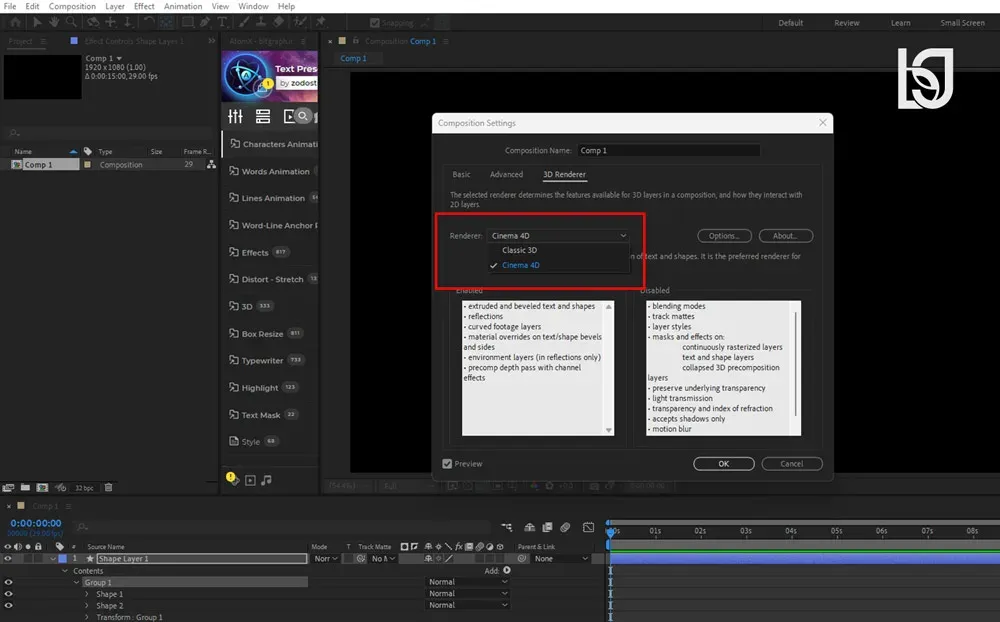Hide Shape 1 using its eye icon
1000x622 pixels.
8,594
